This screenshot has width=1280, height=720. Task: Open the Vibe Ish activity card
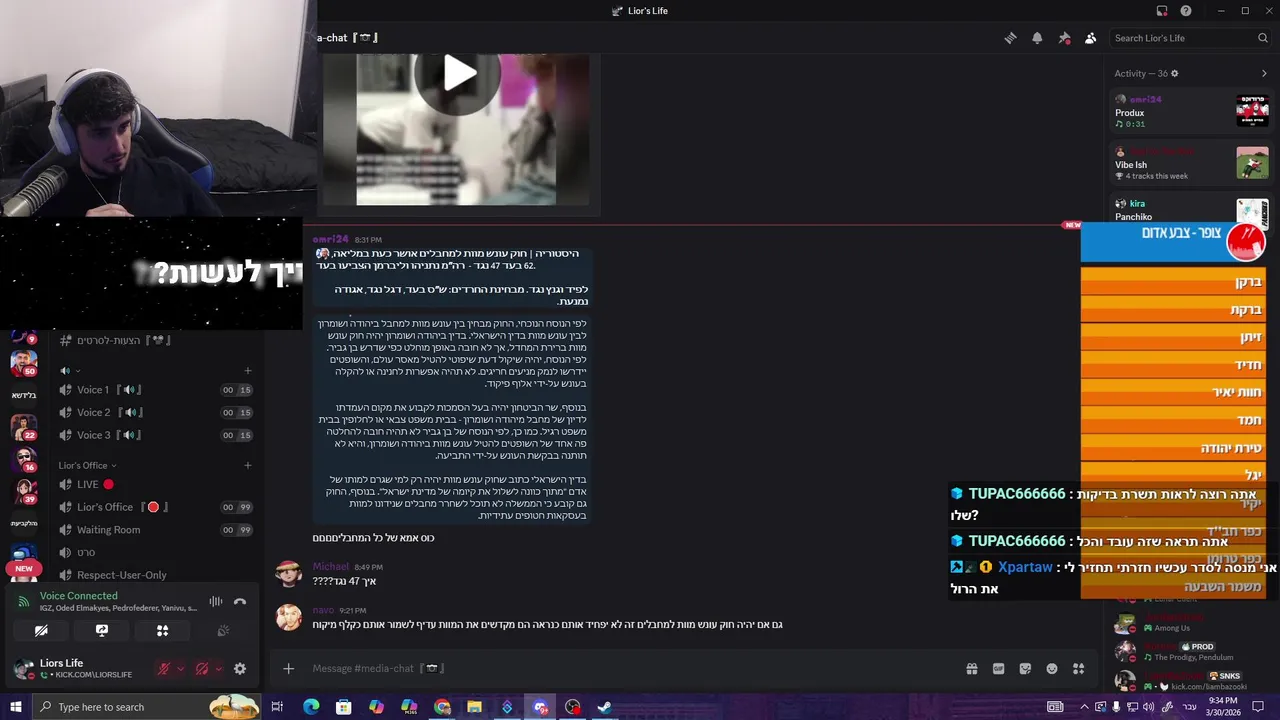tap(1191, 164)
